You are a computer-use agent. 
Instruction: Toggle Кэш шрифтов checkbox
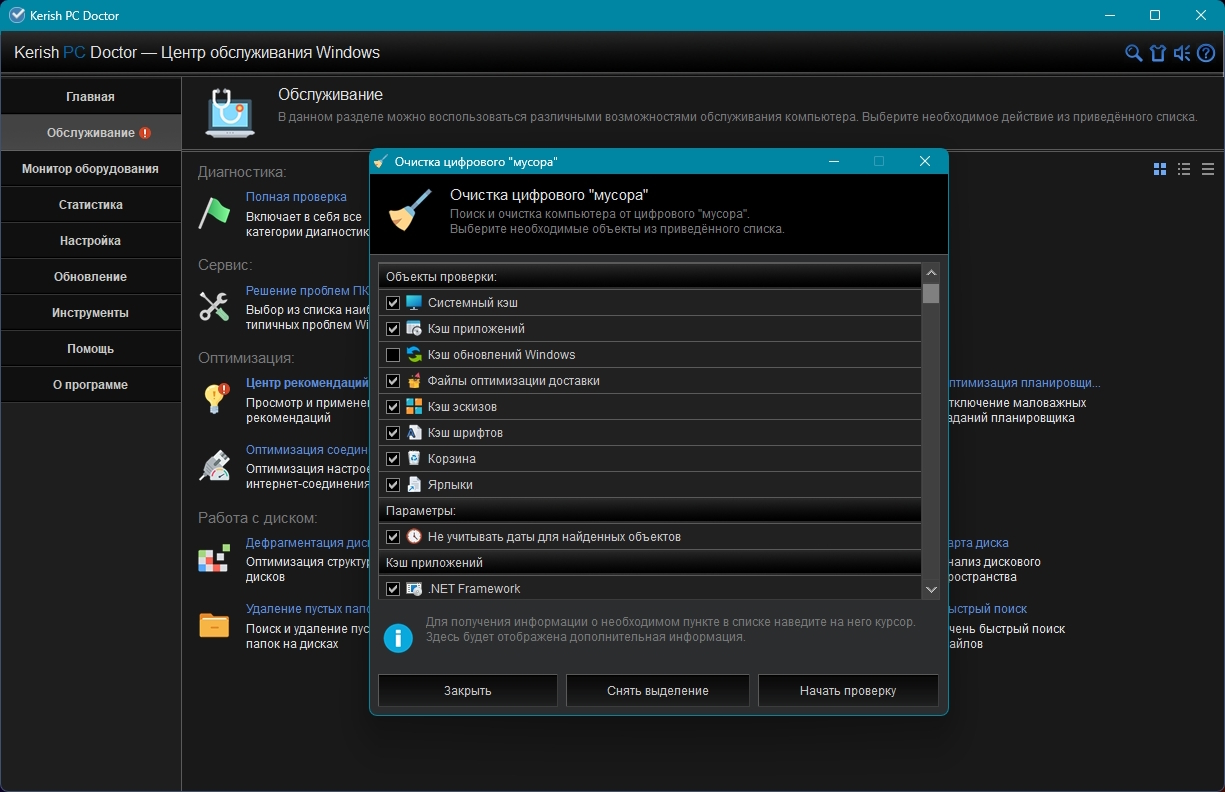(393, 433)
